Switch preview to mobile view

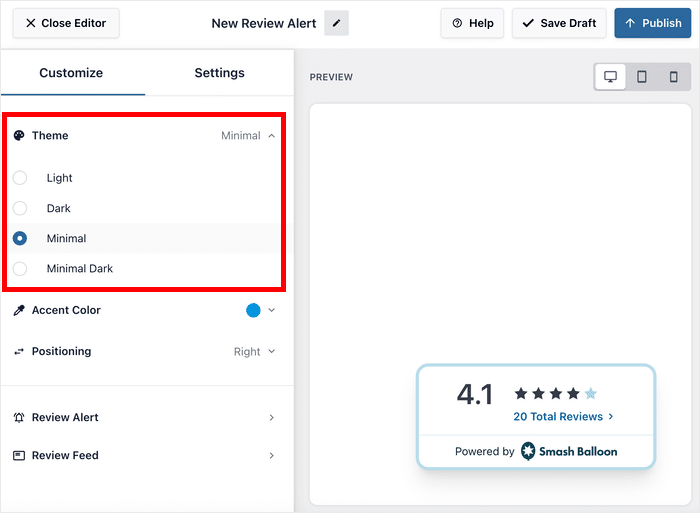673,77
